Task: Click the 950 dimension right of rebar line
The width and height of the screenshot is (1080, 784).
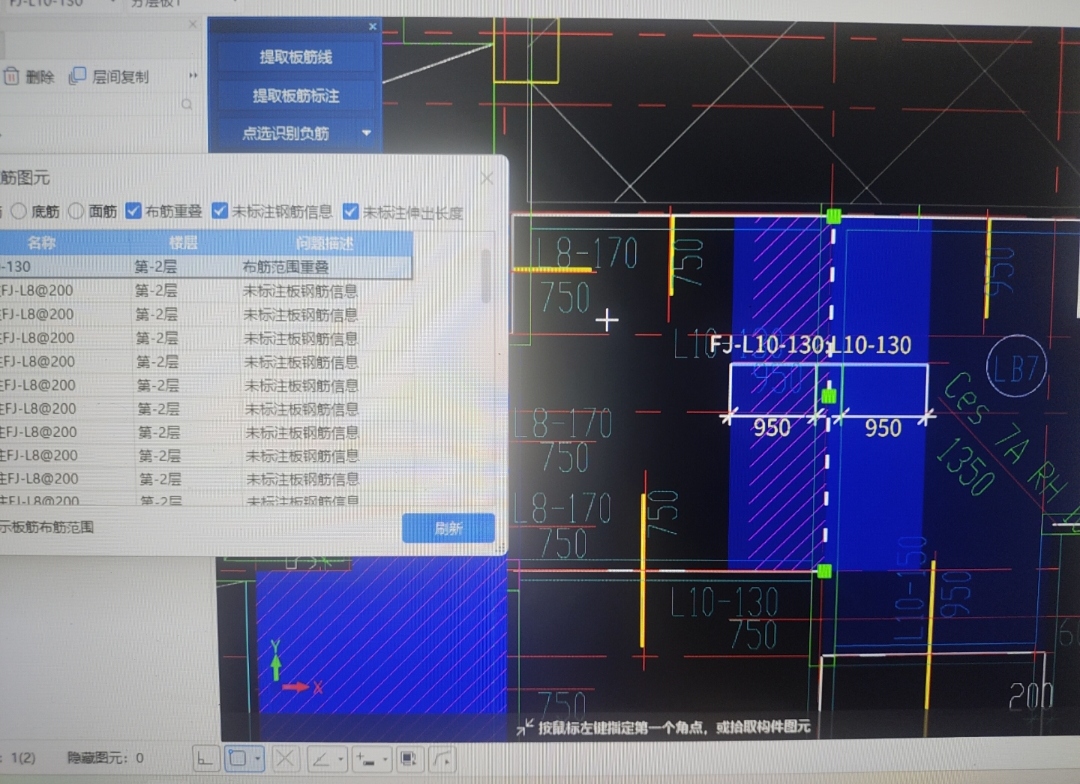Action: pos(883,428)
